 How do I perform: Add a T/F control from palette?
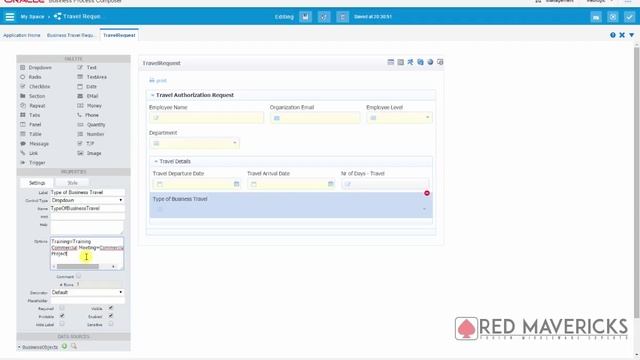click(x=86, y=144)
